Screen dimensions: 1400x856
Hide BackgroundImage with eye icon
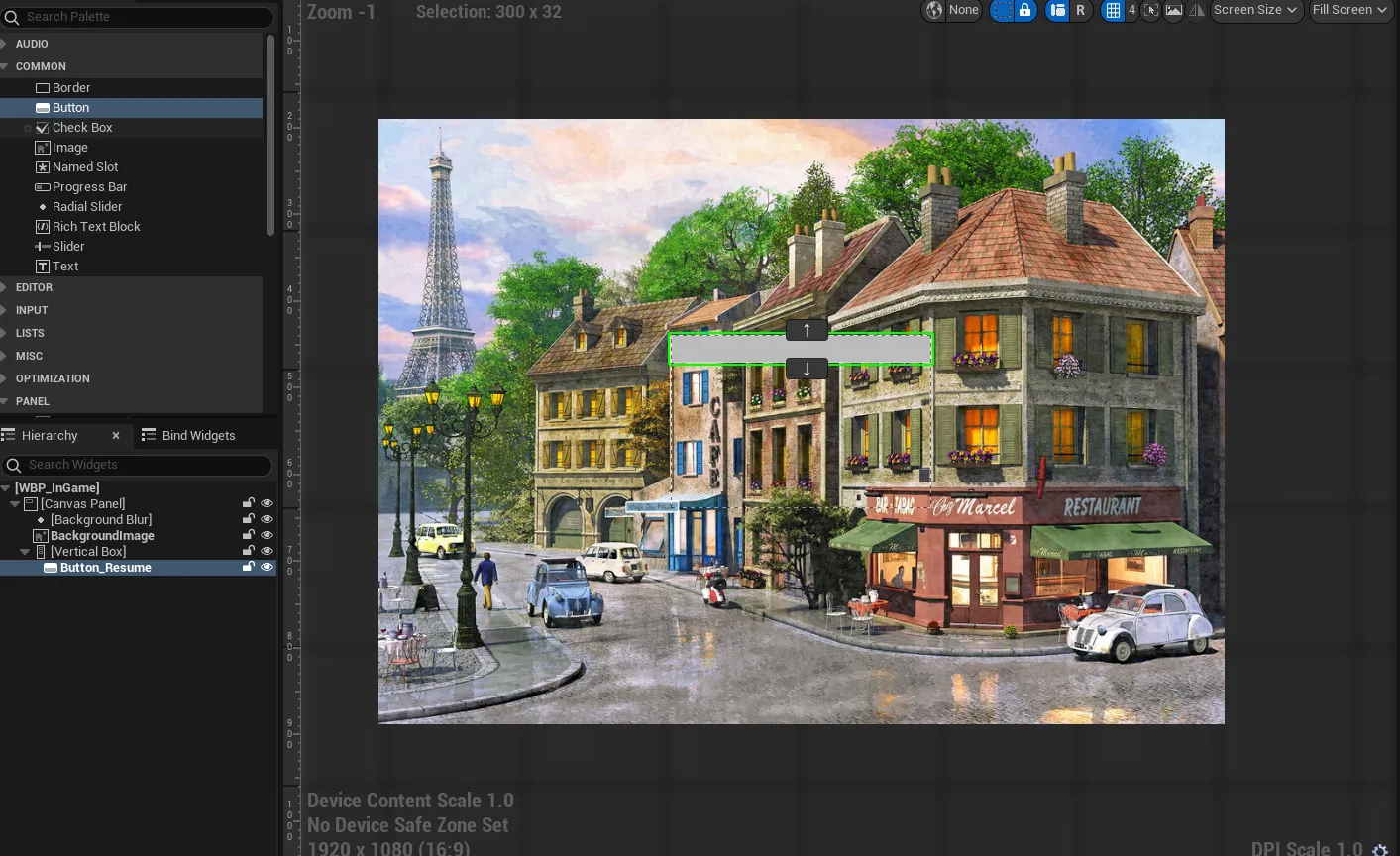tap(267, 536)
